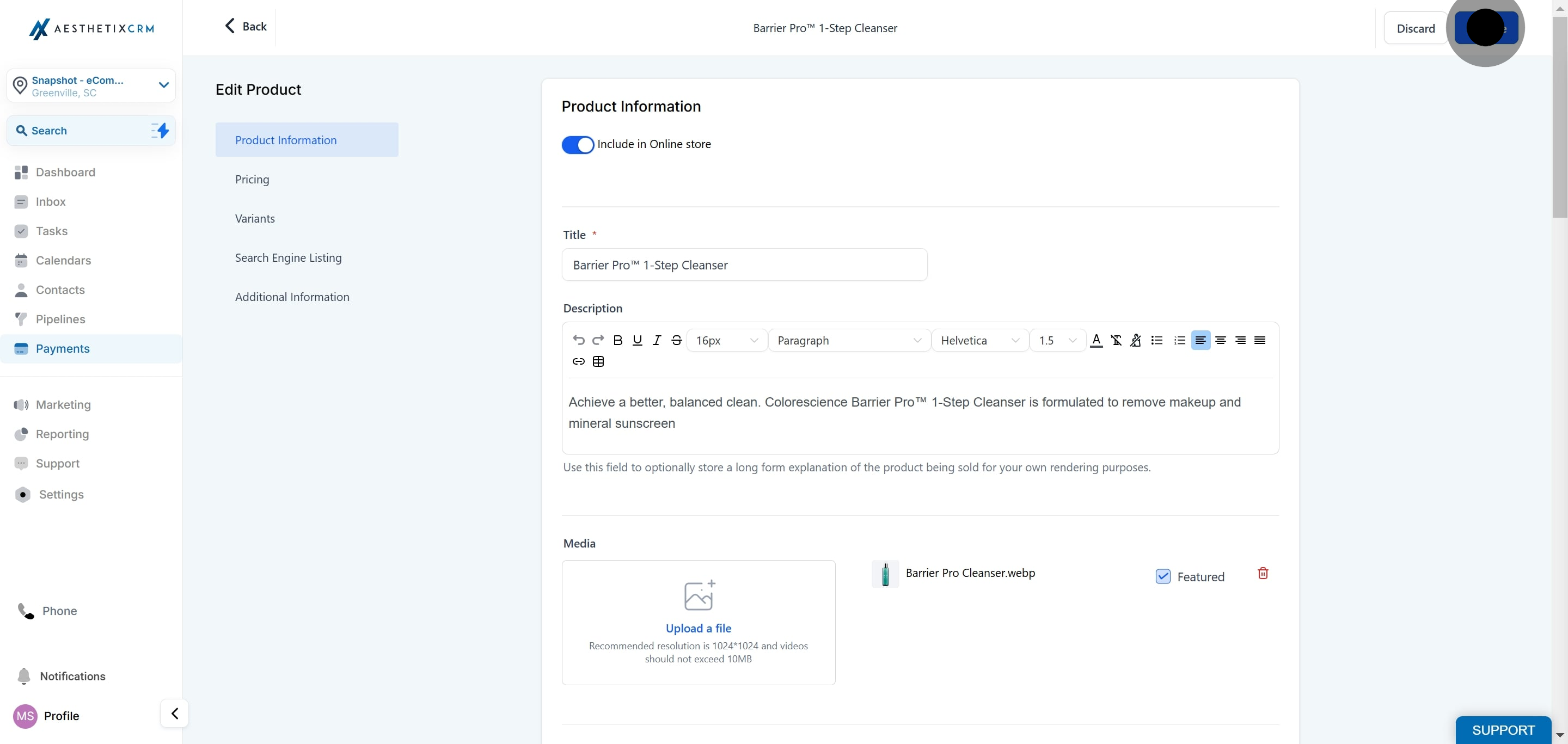
Task: Click the sidebar Search box
Action: (x=91, y=130)
